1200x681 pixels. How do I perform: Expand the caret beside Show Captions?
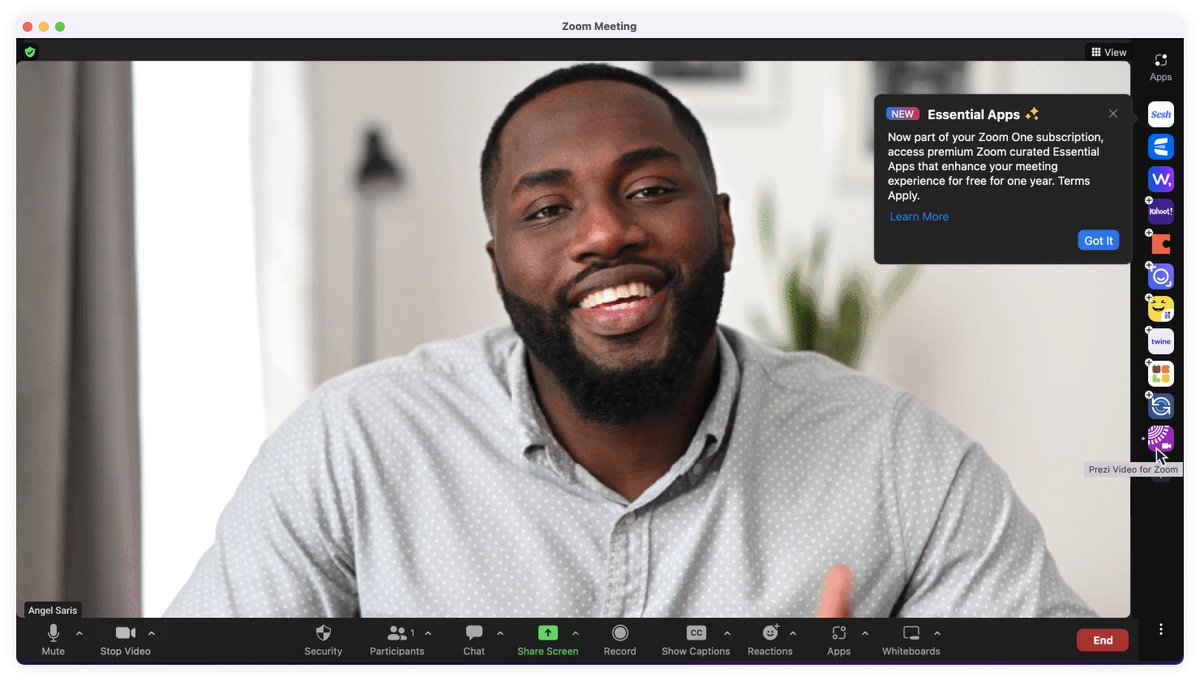[727, 633]
